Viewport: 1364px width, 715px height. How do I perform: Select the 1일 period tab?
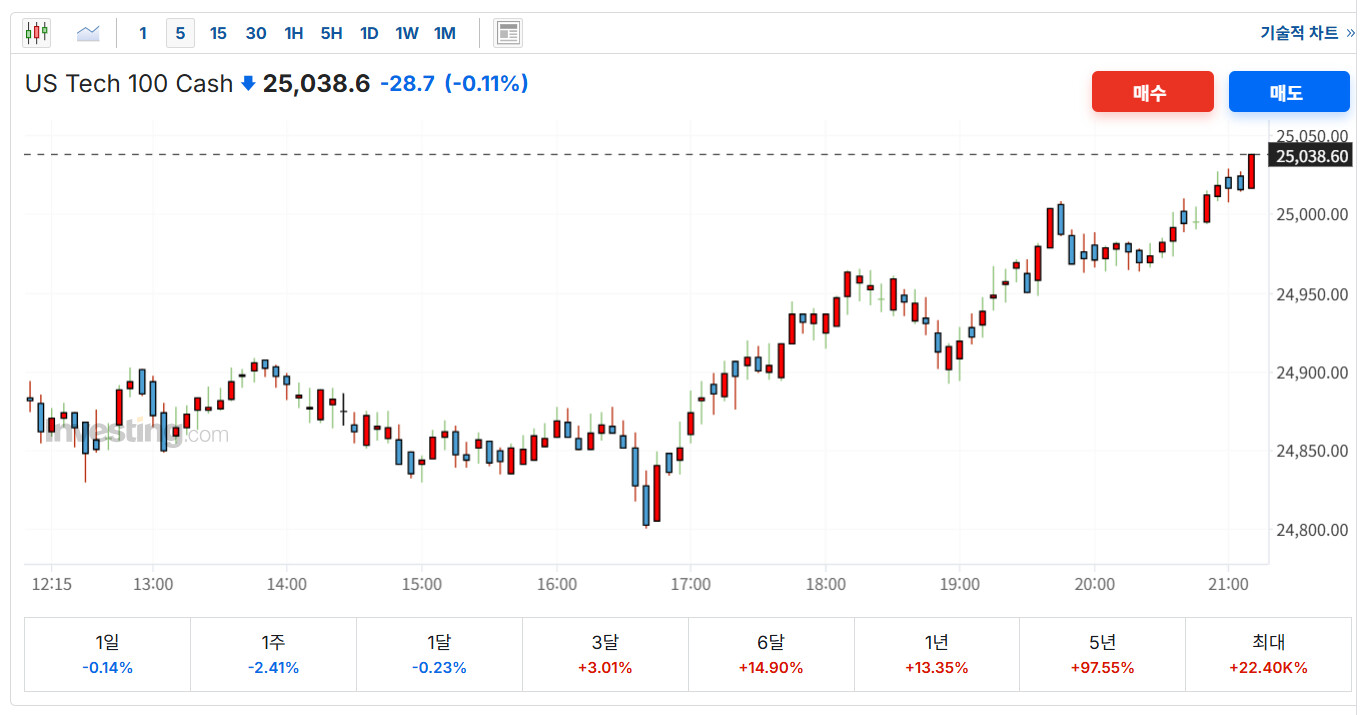click(107, 654)
